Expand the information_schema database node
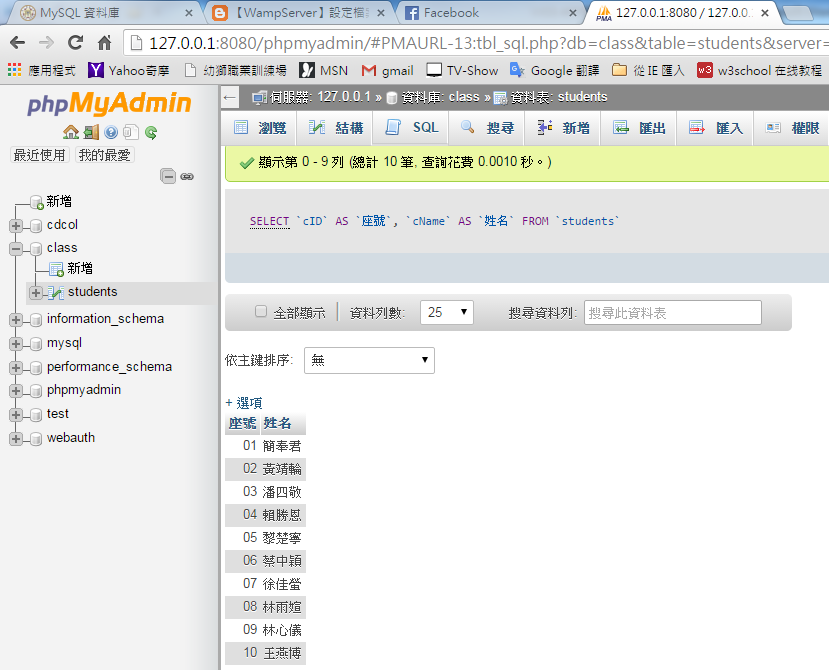Screen dimensions: 829x670 [x=16, y=320]
